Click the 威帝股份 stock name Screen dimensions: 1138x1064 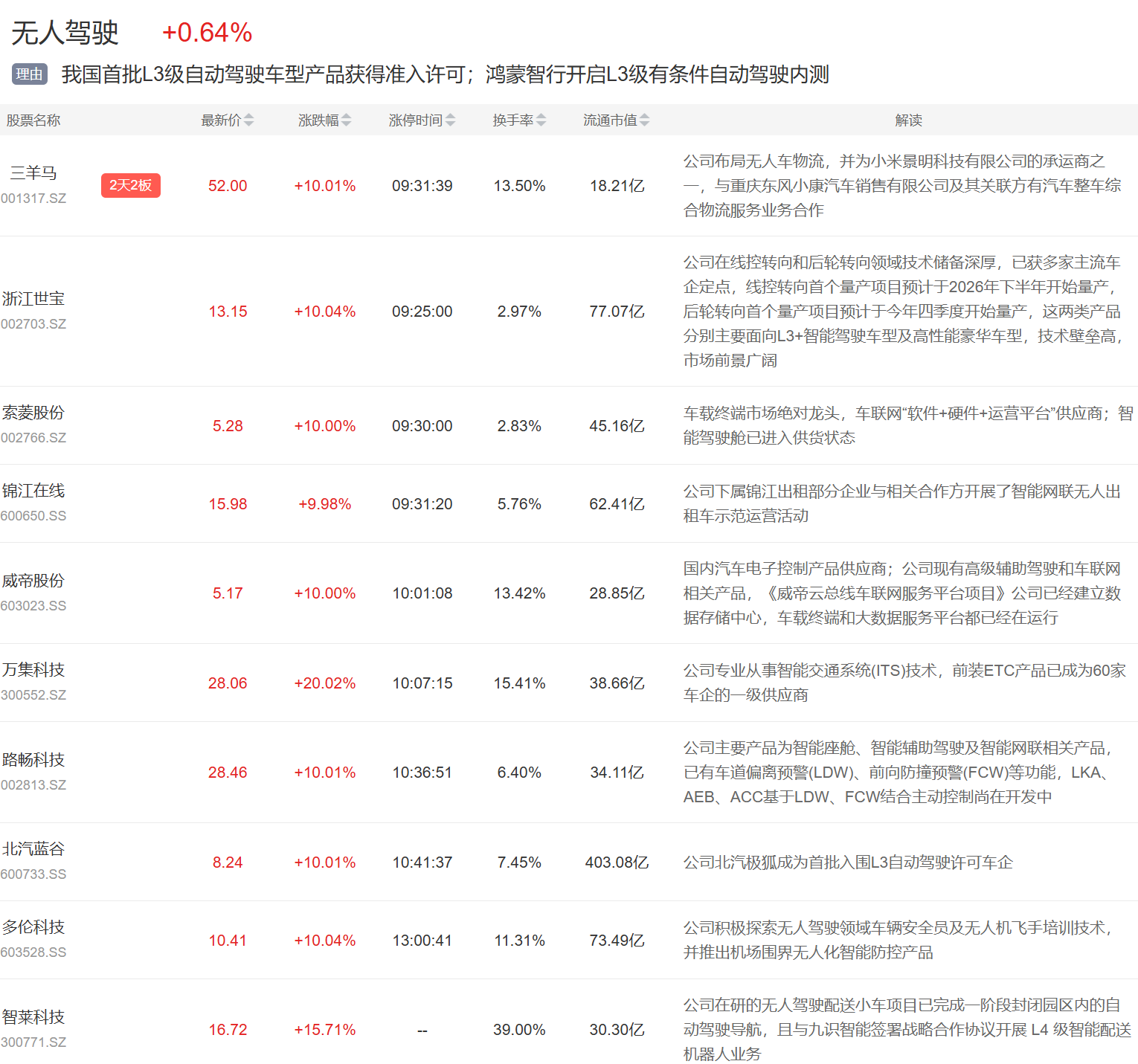pos(33,581)
